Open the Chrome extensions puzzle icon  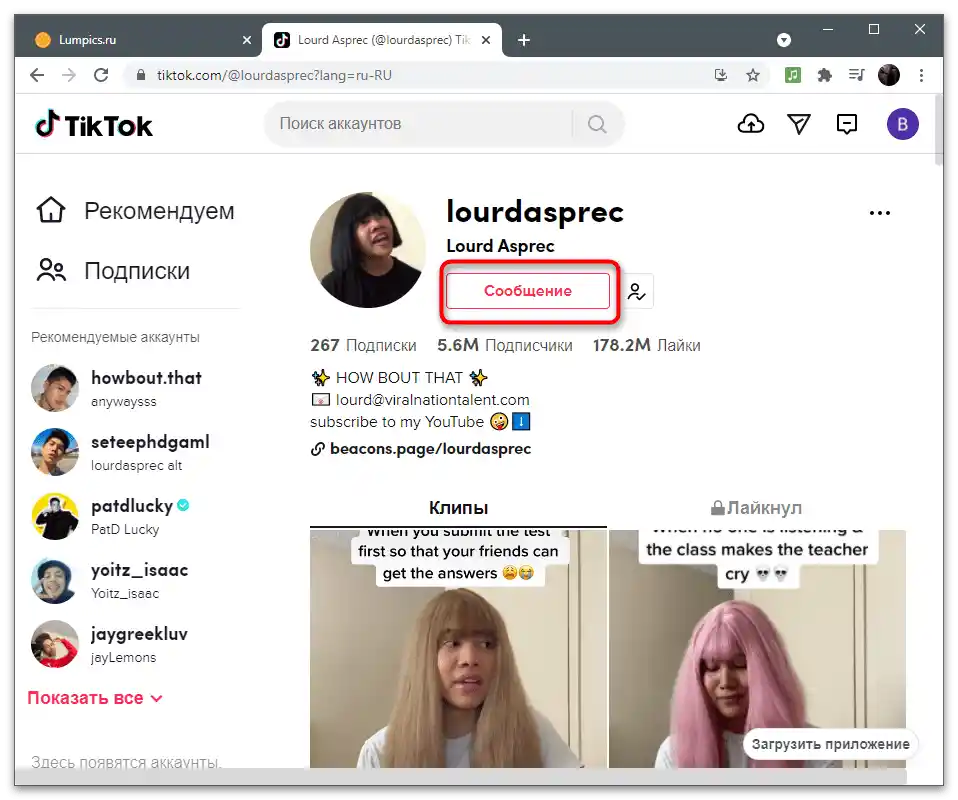click(824, 75)
